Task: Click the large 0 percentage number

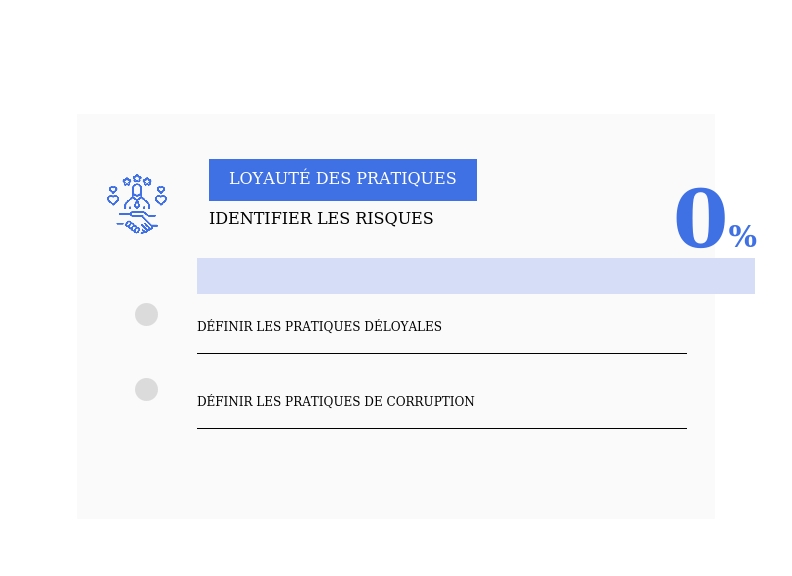Action: point(699,221)
